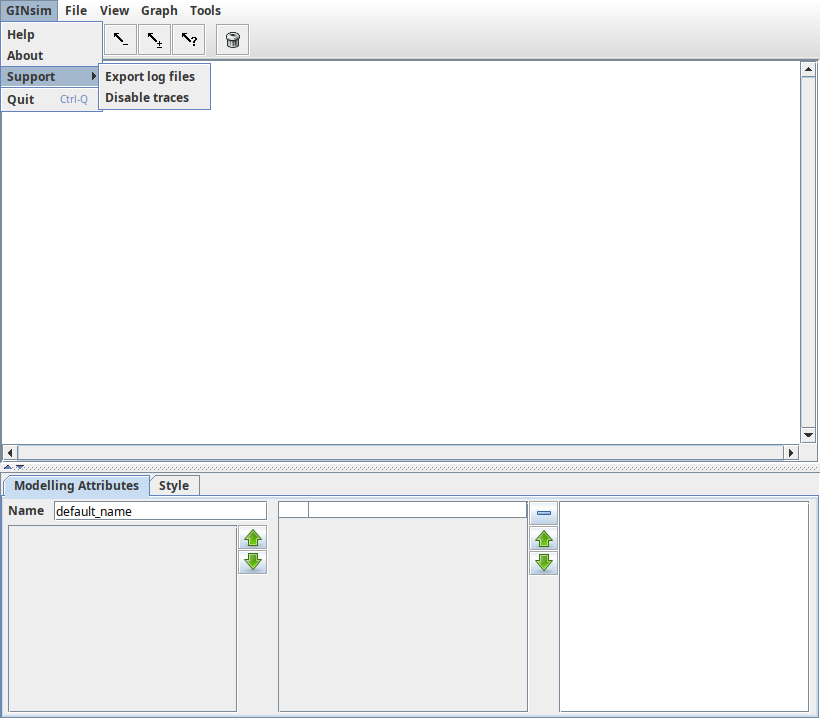Image resolution: width=820 pixels, height=719 pixels.
Task: Choose Disable traces
Action: coord(147,97)
